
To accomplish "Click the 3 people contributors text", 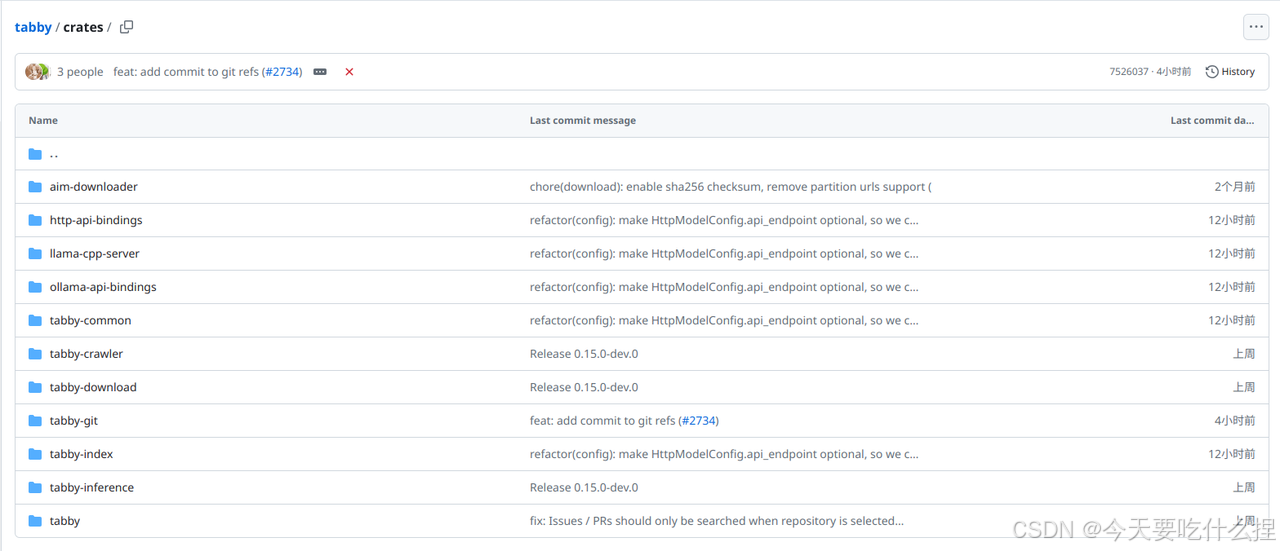I will click(80, 72).
